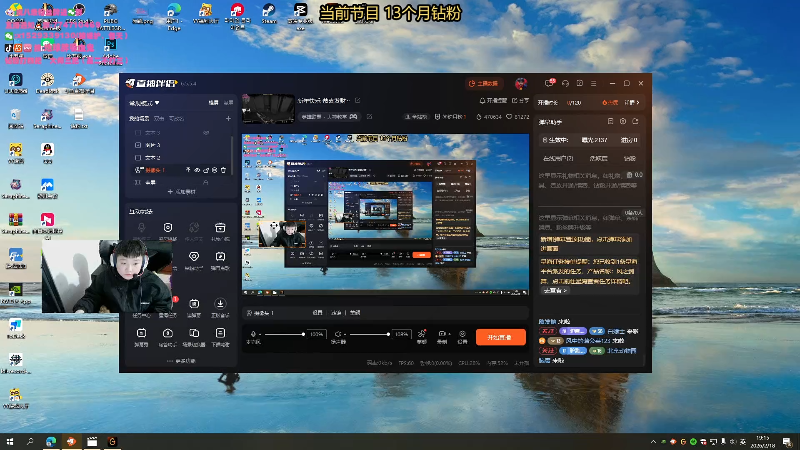Open the last list-style icon in bottom tools row
Screen dimensions: 800x450
coord(220,333)
